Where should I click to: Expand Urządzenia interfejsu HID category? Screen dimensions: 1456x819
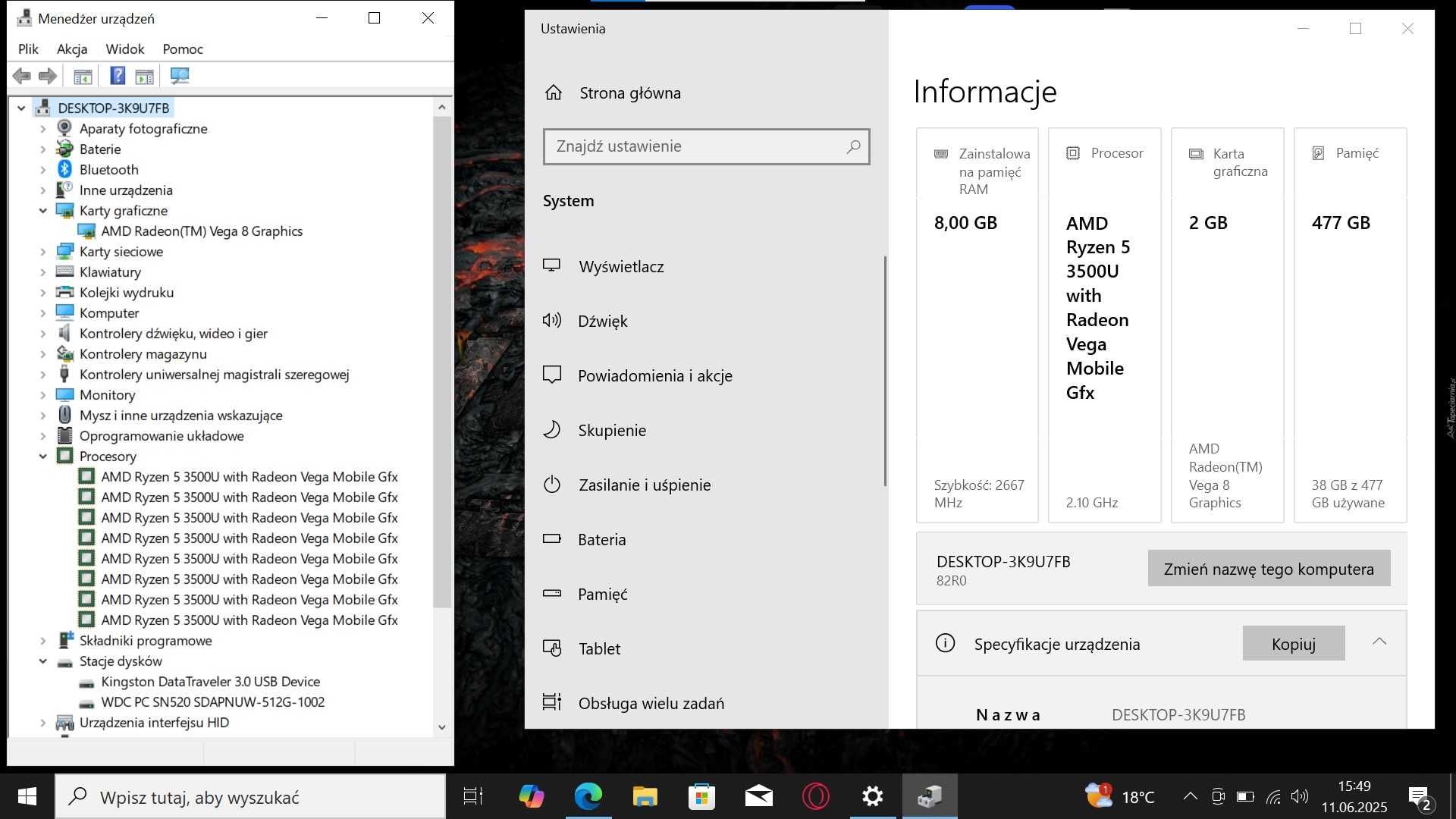[42, 722]
